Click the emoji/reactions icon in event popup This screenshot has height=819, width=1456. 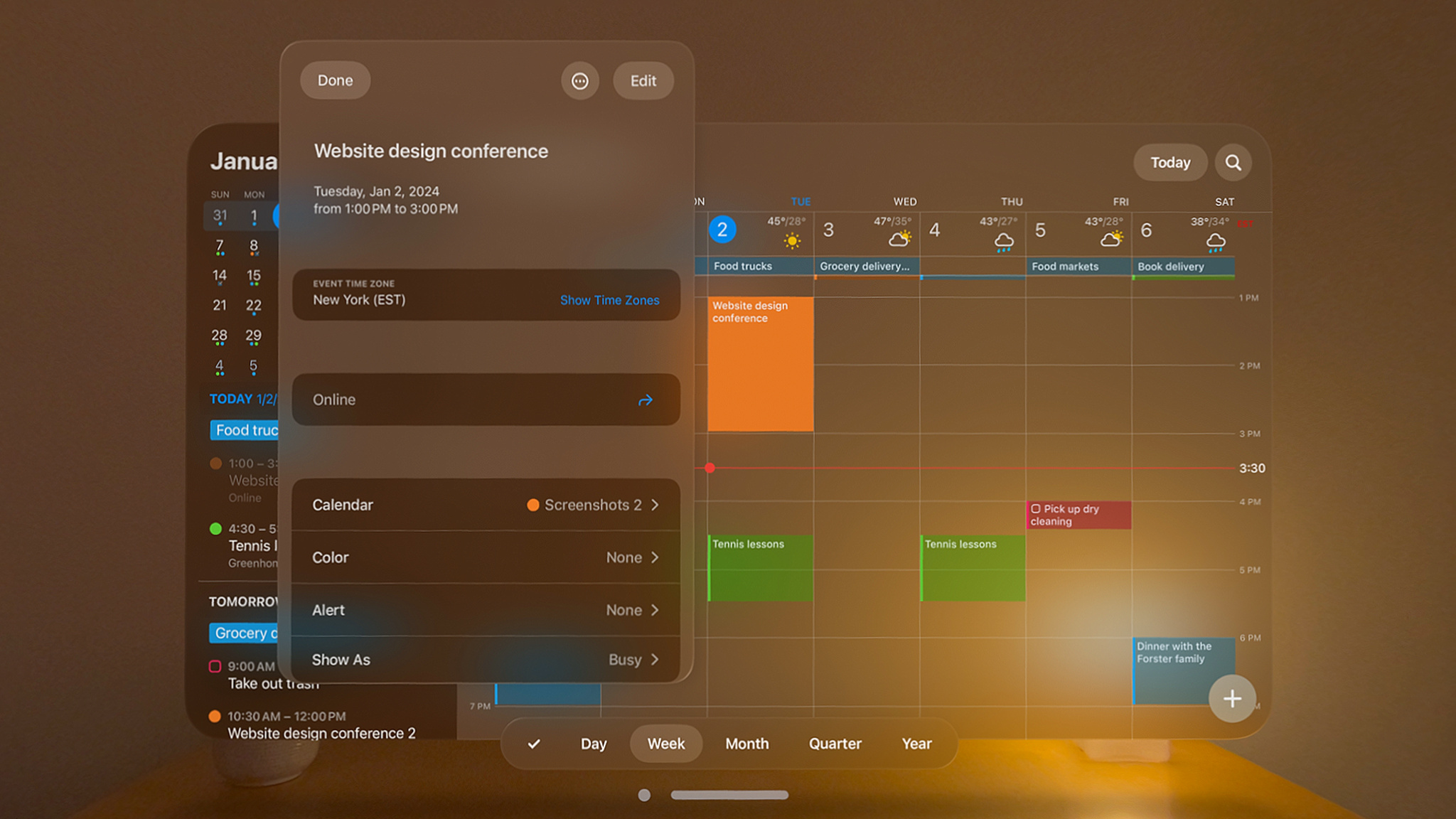coord(579,80)
